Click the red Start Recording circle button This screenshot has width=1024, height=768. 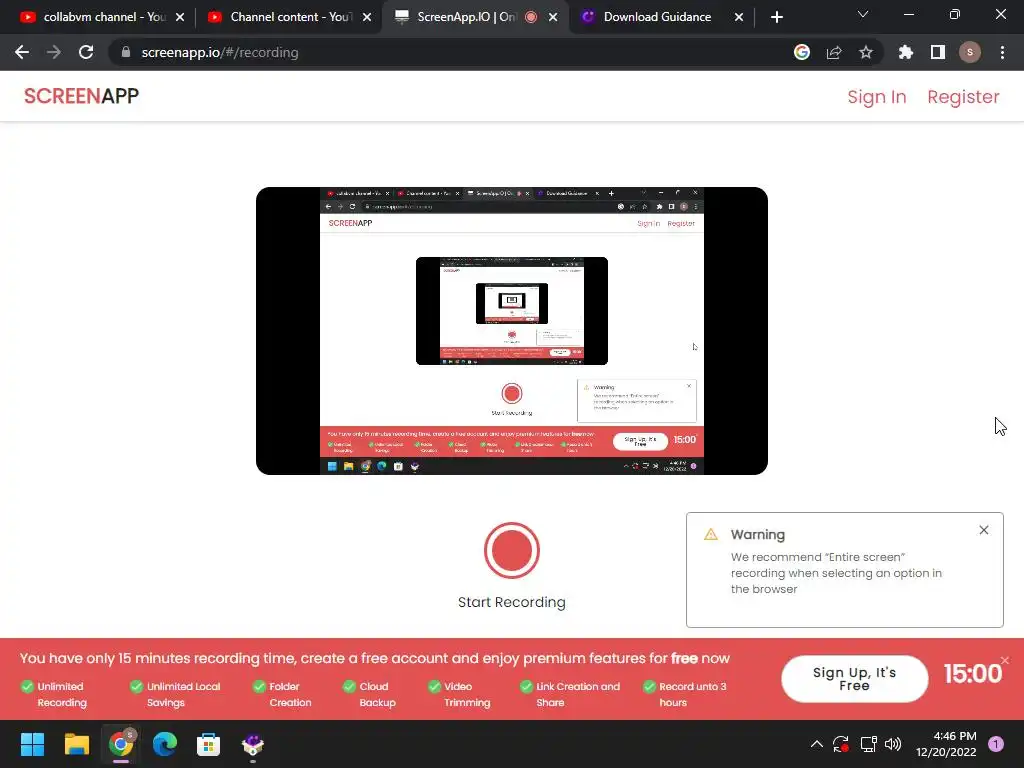(511, 551)
